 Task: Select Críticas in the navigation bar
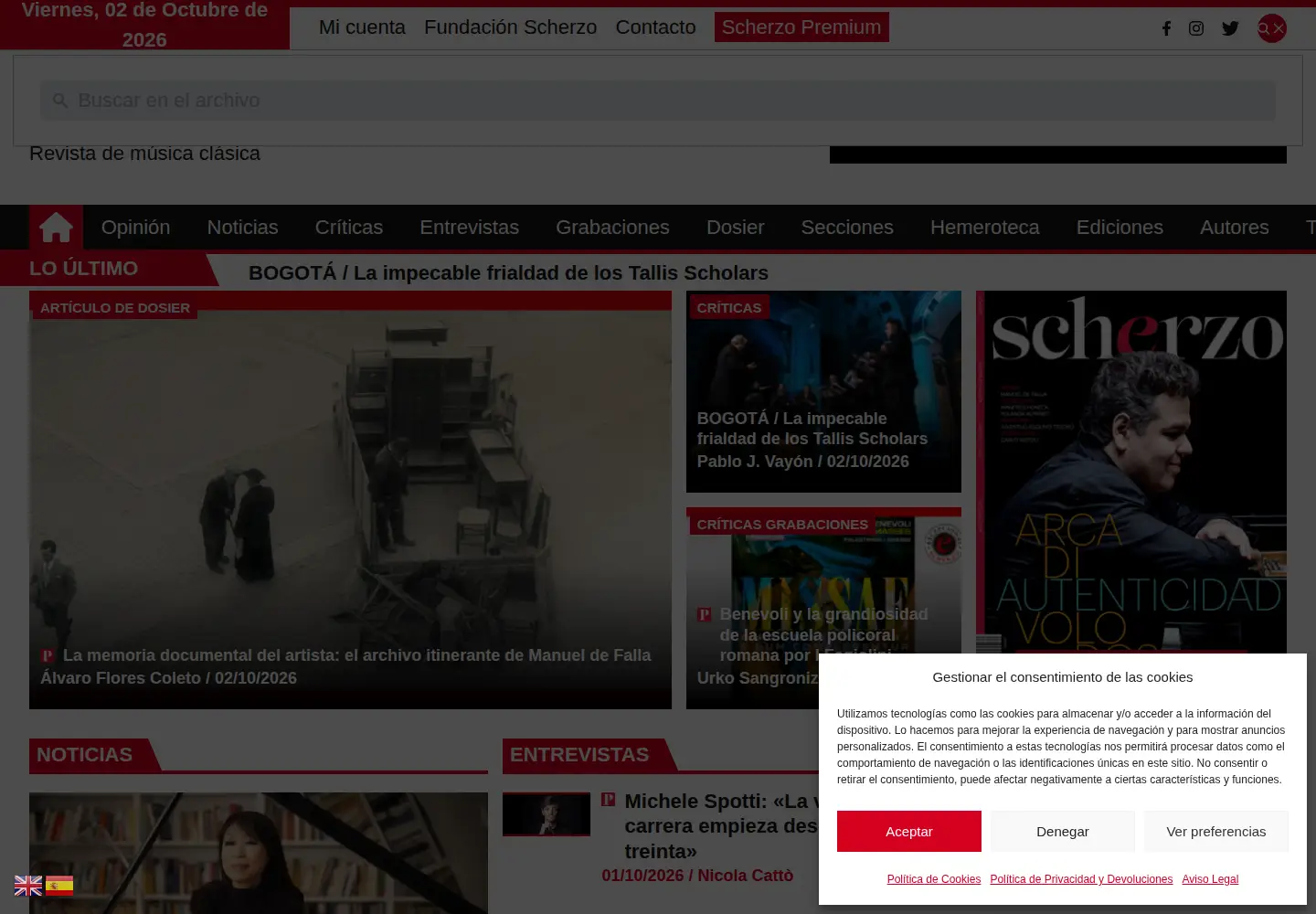point(349,227)
